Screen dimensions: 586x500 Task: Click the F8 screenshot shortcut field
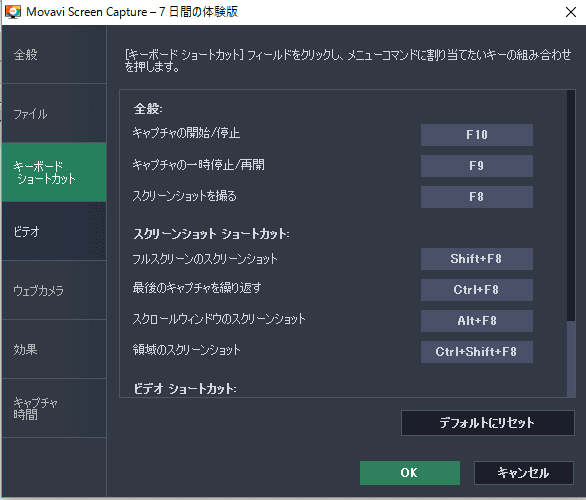click(476, 197)
